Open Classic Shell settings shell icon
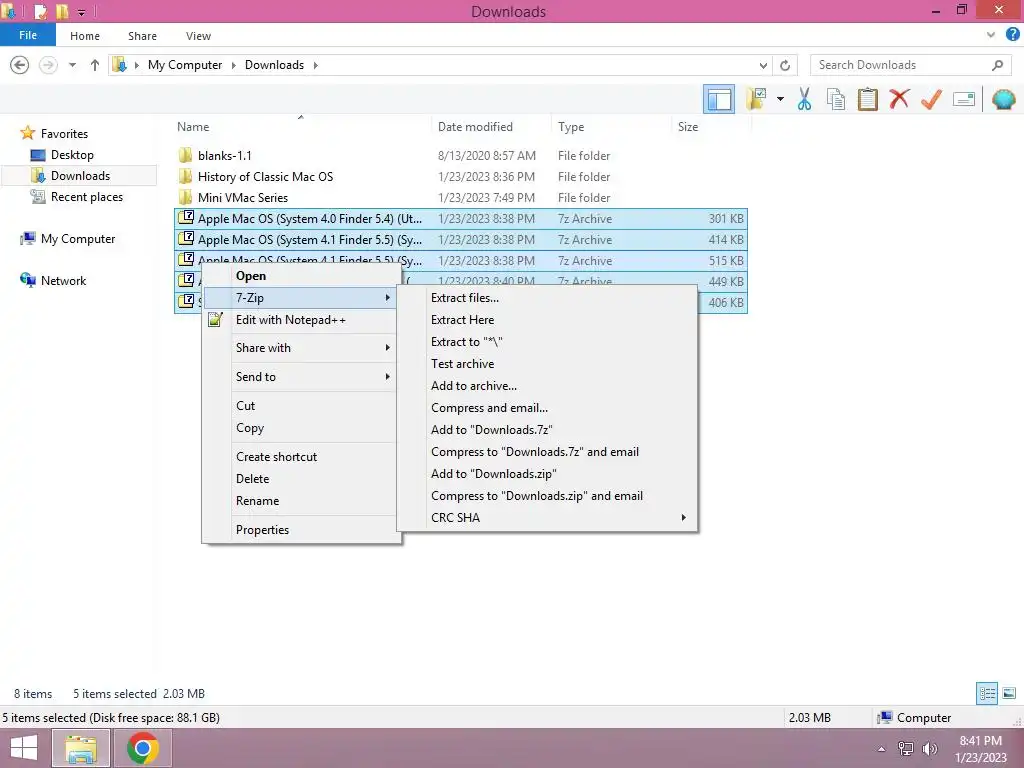This screenshot has height=768, width=1024. 1003,99
